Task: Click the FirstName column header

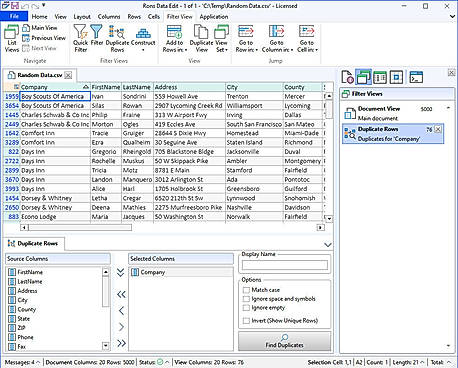Action: [x=106, y=87]
